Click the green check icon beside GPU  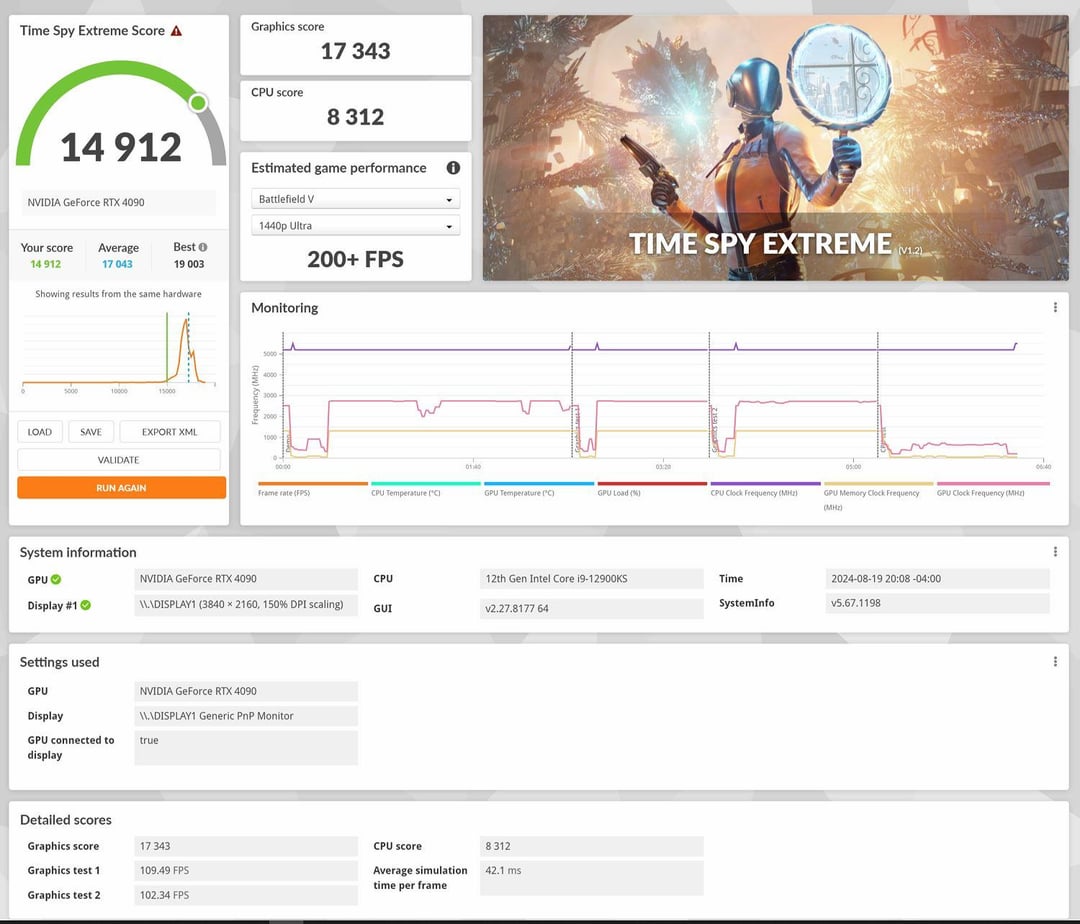(x=56, y=579)
